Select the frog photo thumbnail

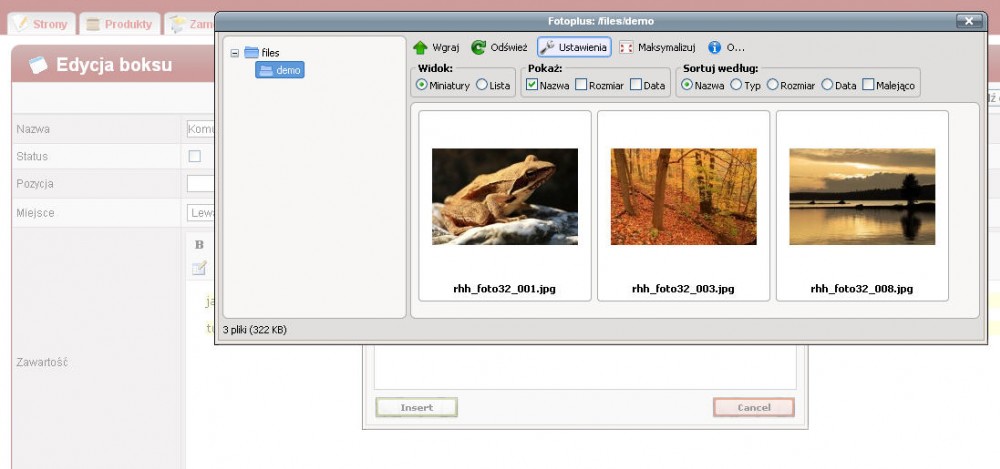pyautogui.click(x=505, y=197)
